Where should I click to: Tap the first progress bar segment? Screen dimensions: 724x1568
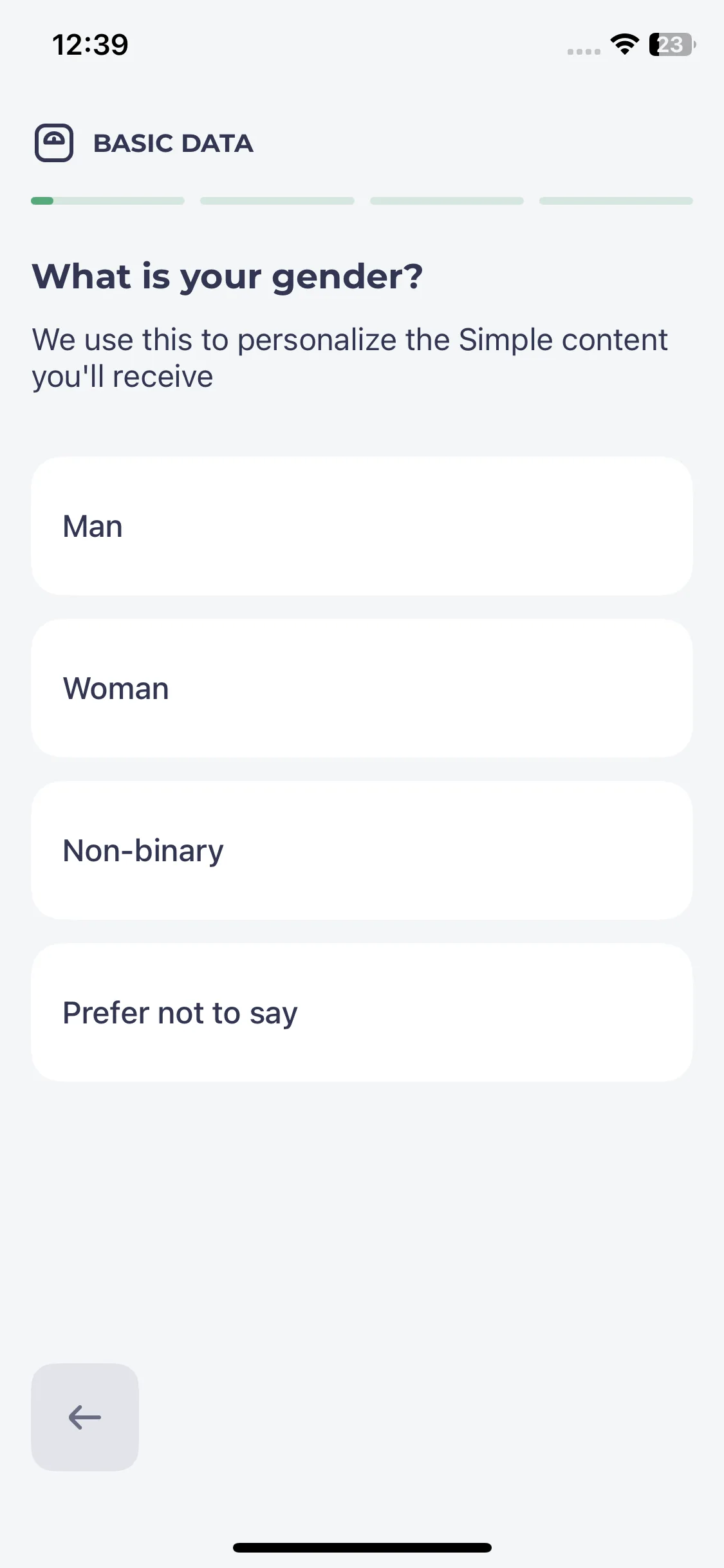tap(107, 201)
